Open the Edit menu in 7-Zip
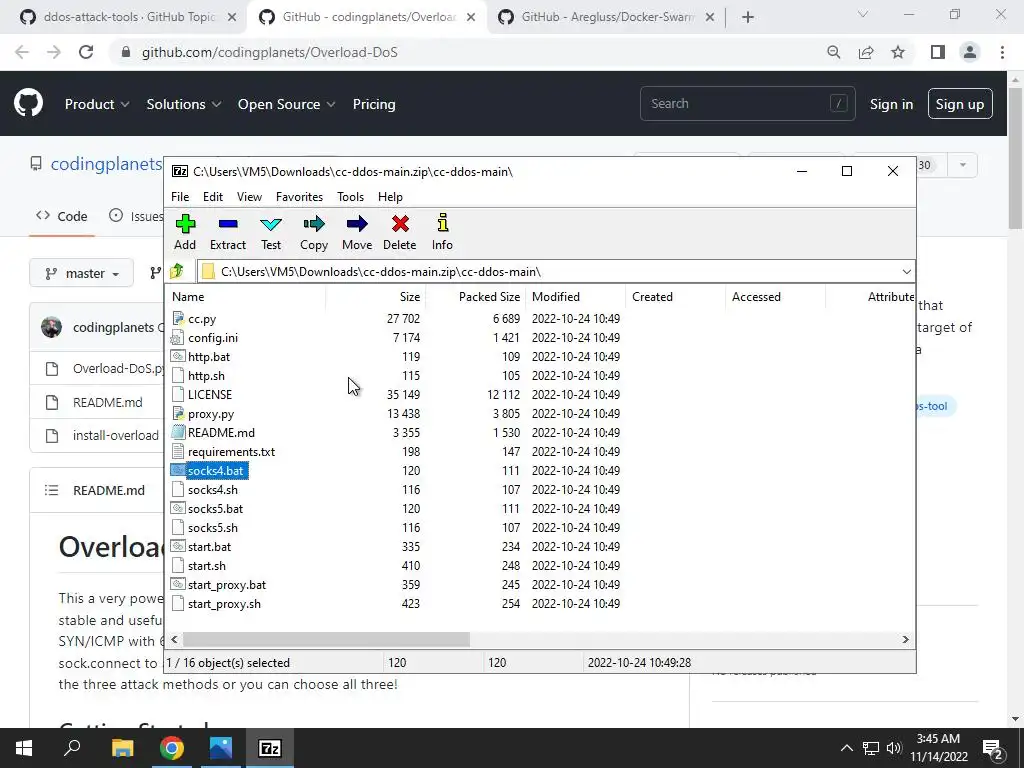This screenshot has width=1024, height=768. click(213, 197)
